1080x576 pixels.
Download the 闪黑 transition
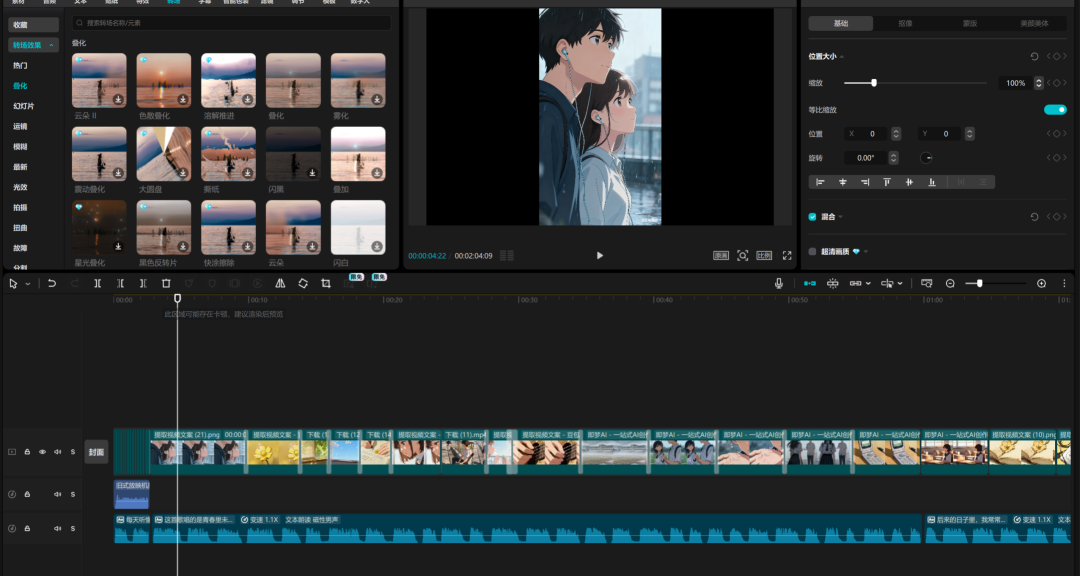click(x=313, y=172)
